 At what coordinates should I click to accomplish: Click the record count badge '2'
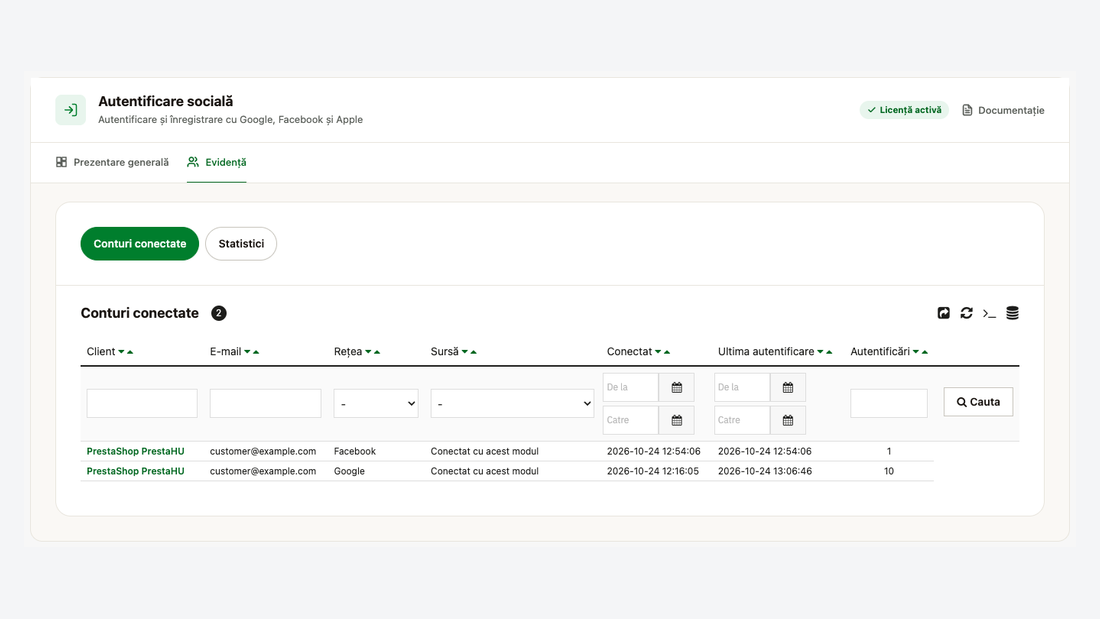(219, 313)
